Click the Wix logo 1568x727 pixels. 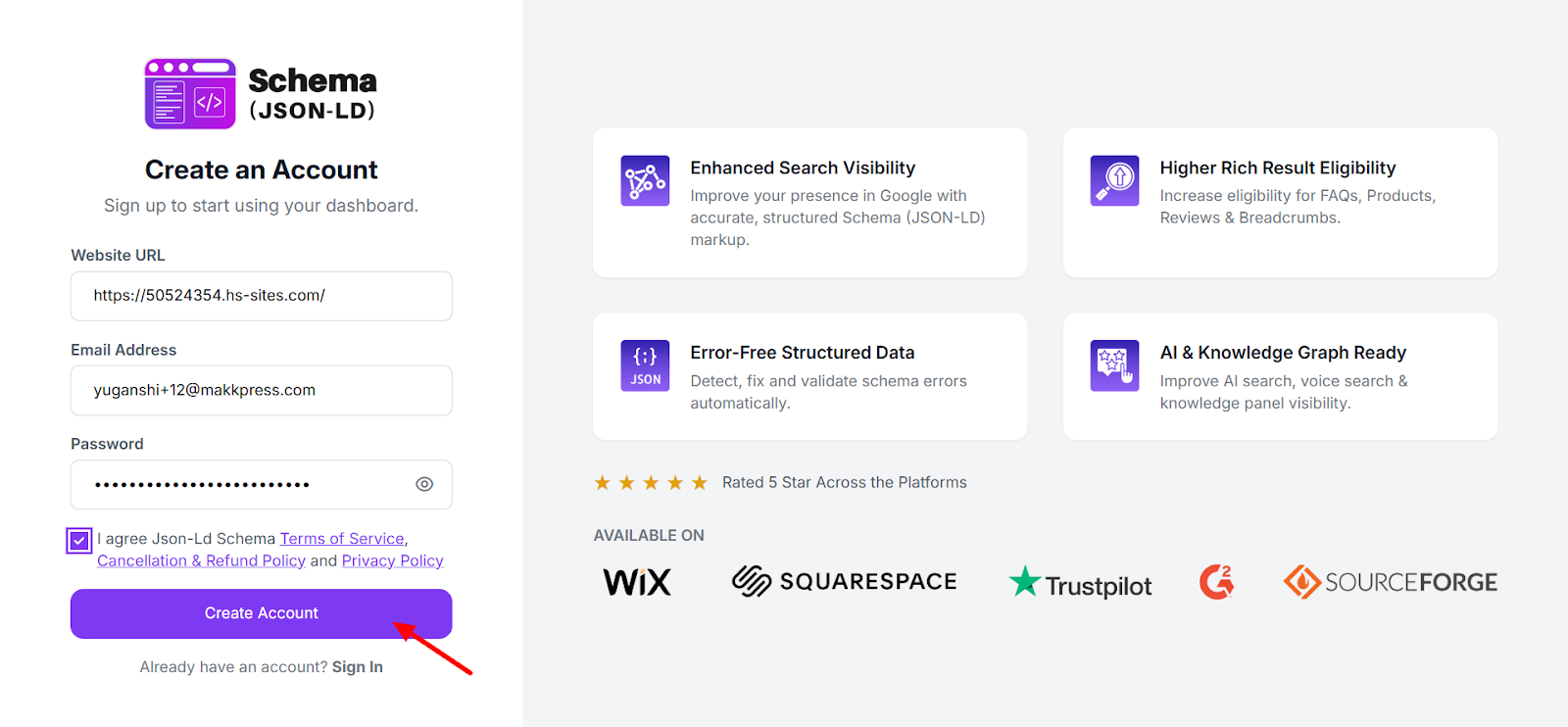[637, 582]
